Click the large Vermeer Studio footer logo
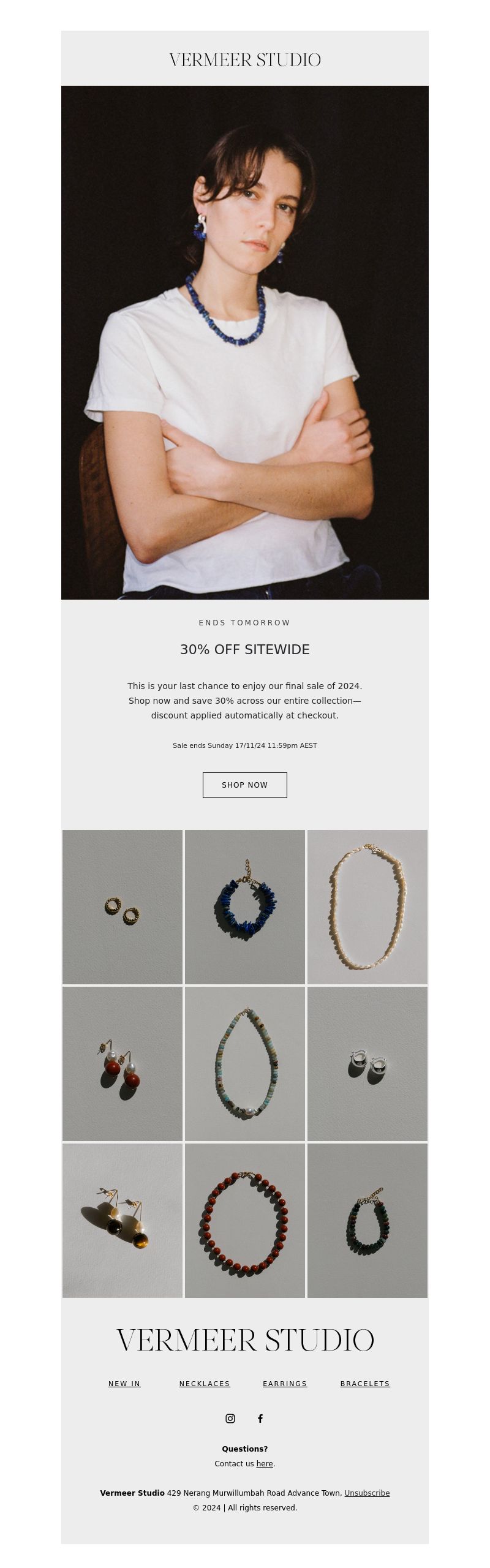 pos(245,1340)
